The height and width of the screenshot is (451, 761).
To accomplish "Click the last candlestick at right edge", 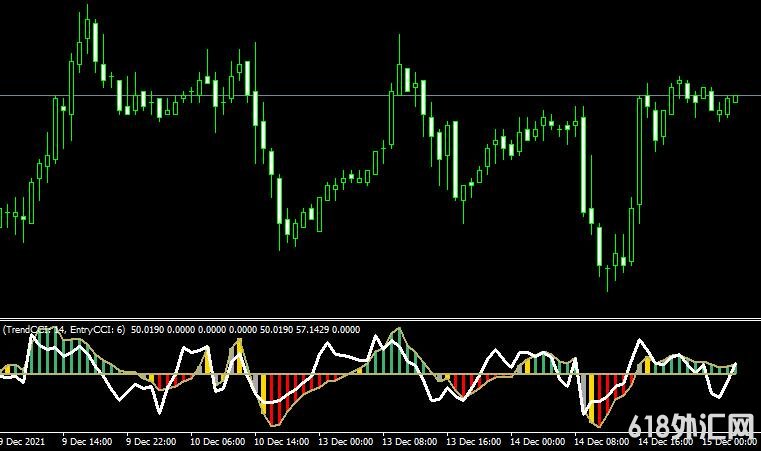I will (735, 99).
